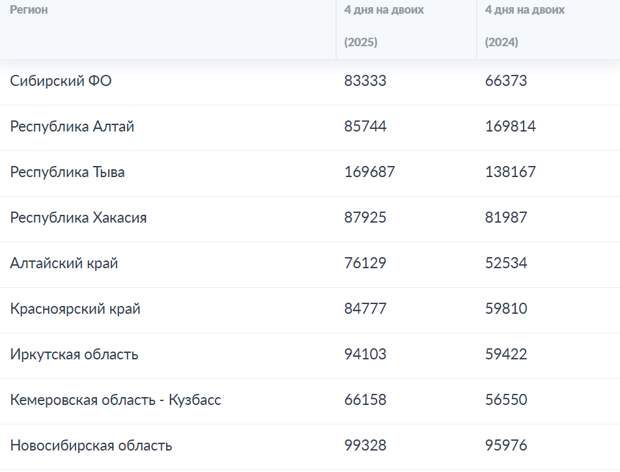Click the value 83333 for Сибирский ФО
This screenshot has width=620, height=472.
coord(365,81)
